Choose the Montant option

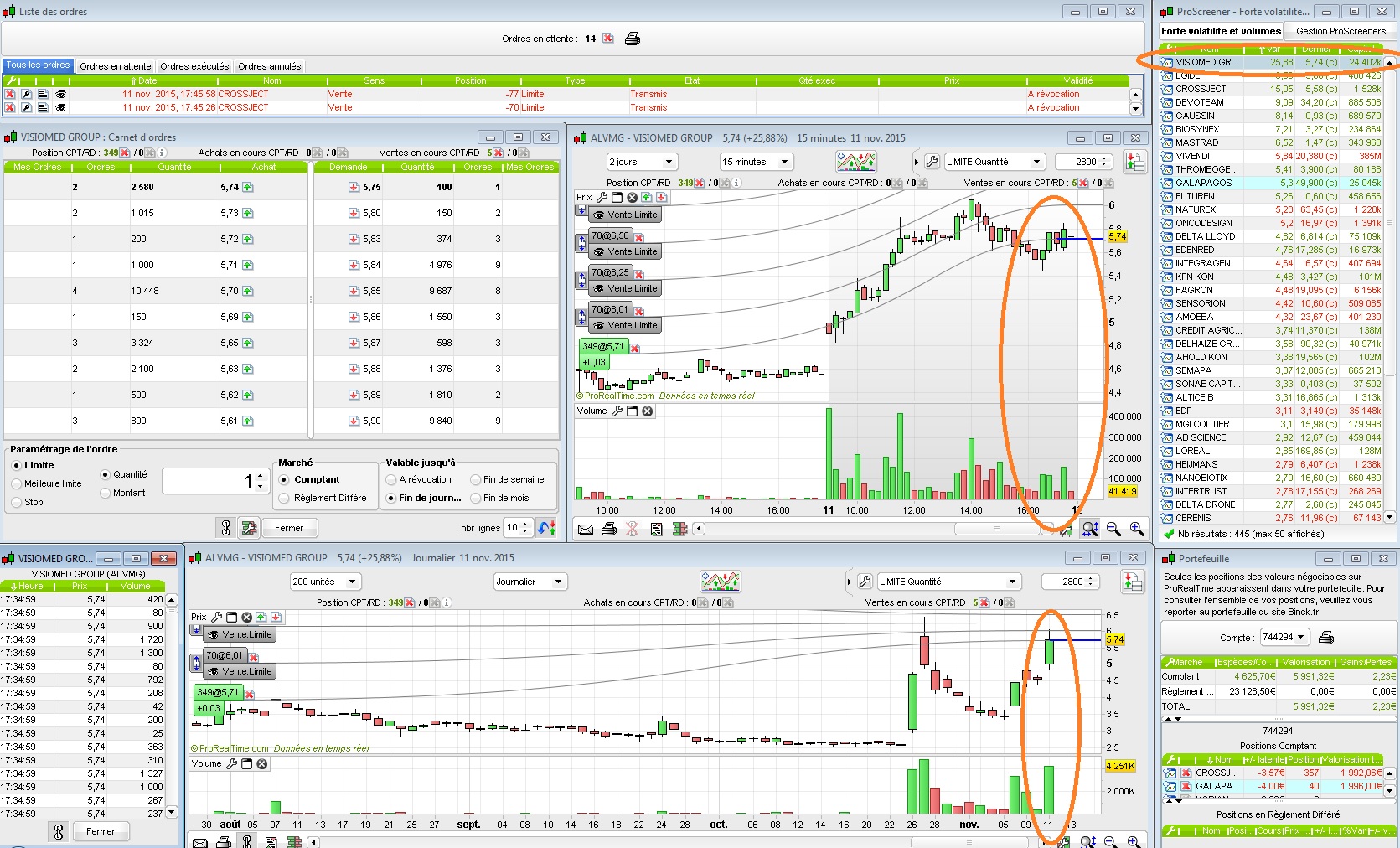pyautogui.click(x=123, y=494)
